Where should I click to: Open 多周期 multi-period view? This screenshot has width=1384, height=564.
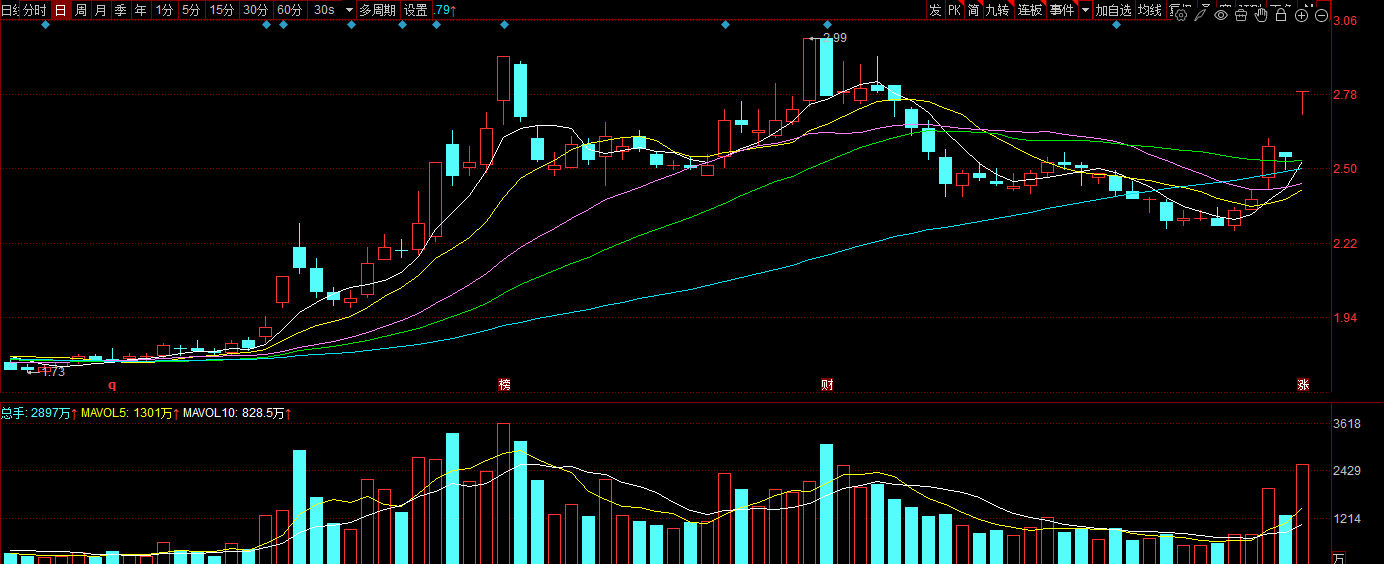378,10
